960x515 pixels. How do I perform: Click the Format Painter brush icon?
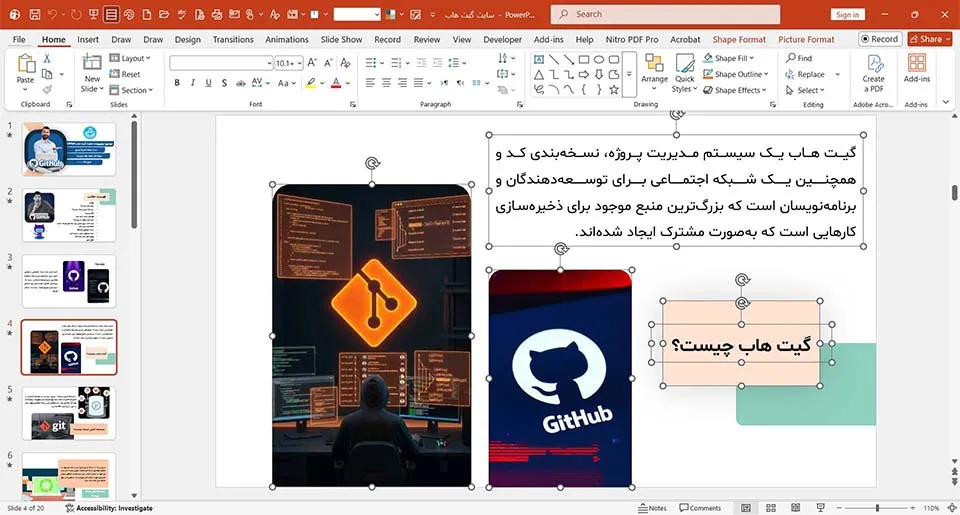click(47, 89)
